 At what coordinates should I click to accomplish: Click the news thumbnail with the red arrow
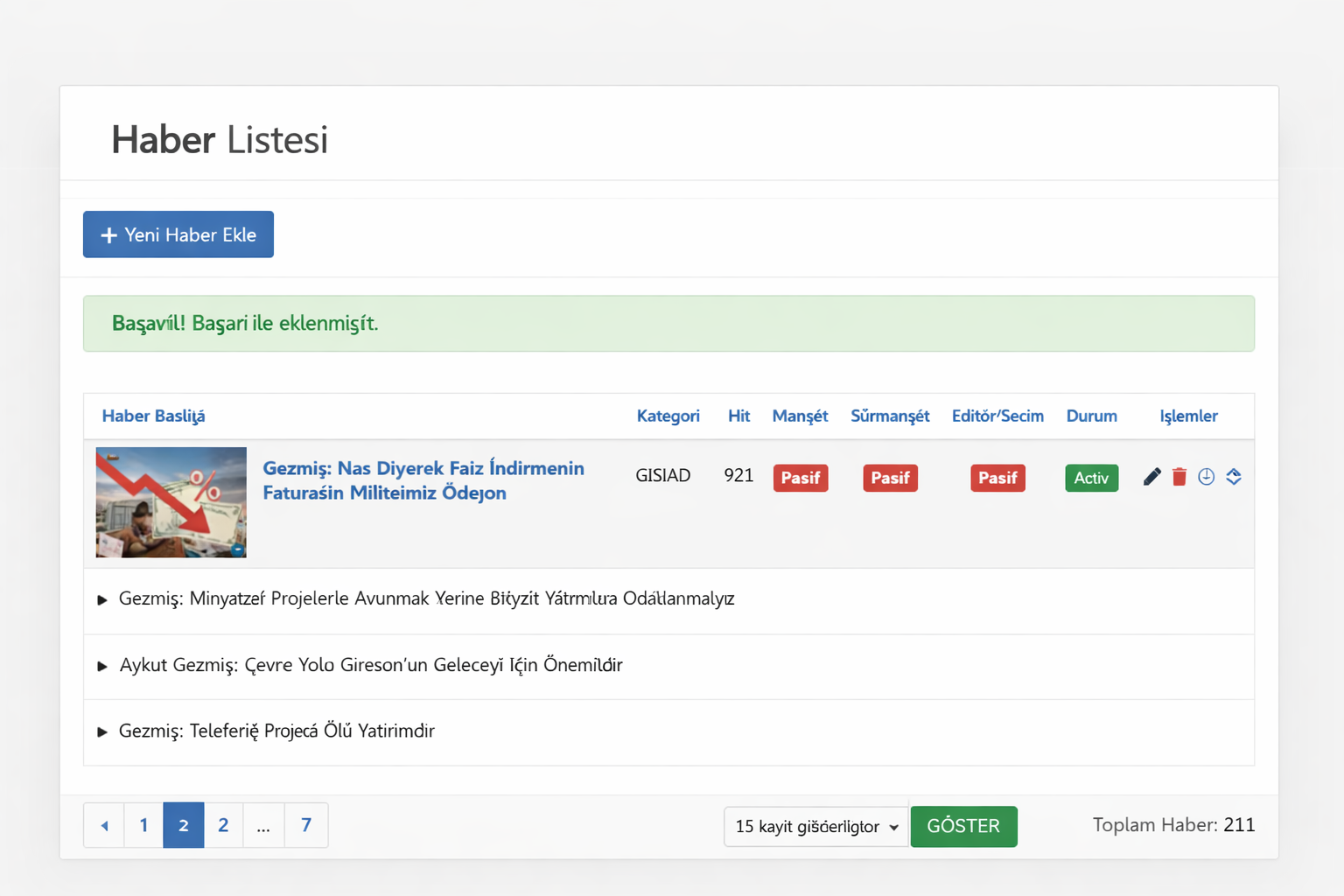[x=171, y=502]
